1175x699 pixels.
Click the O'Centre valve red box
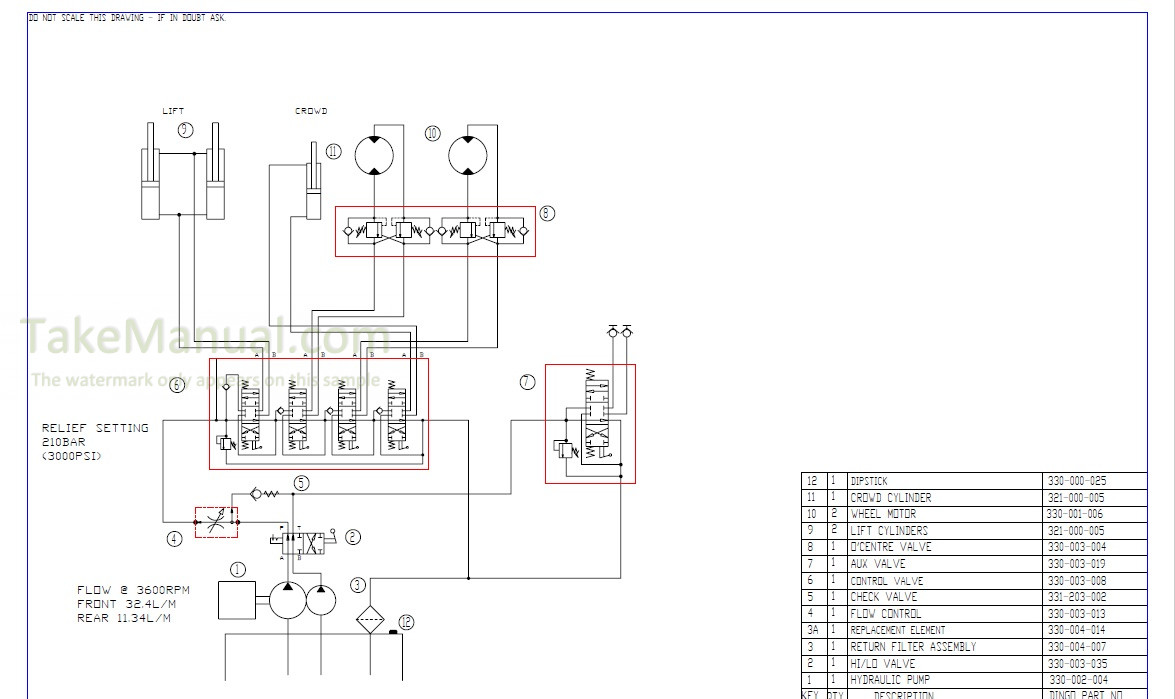coord(435,231)
